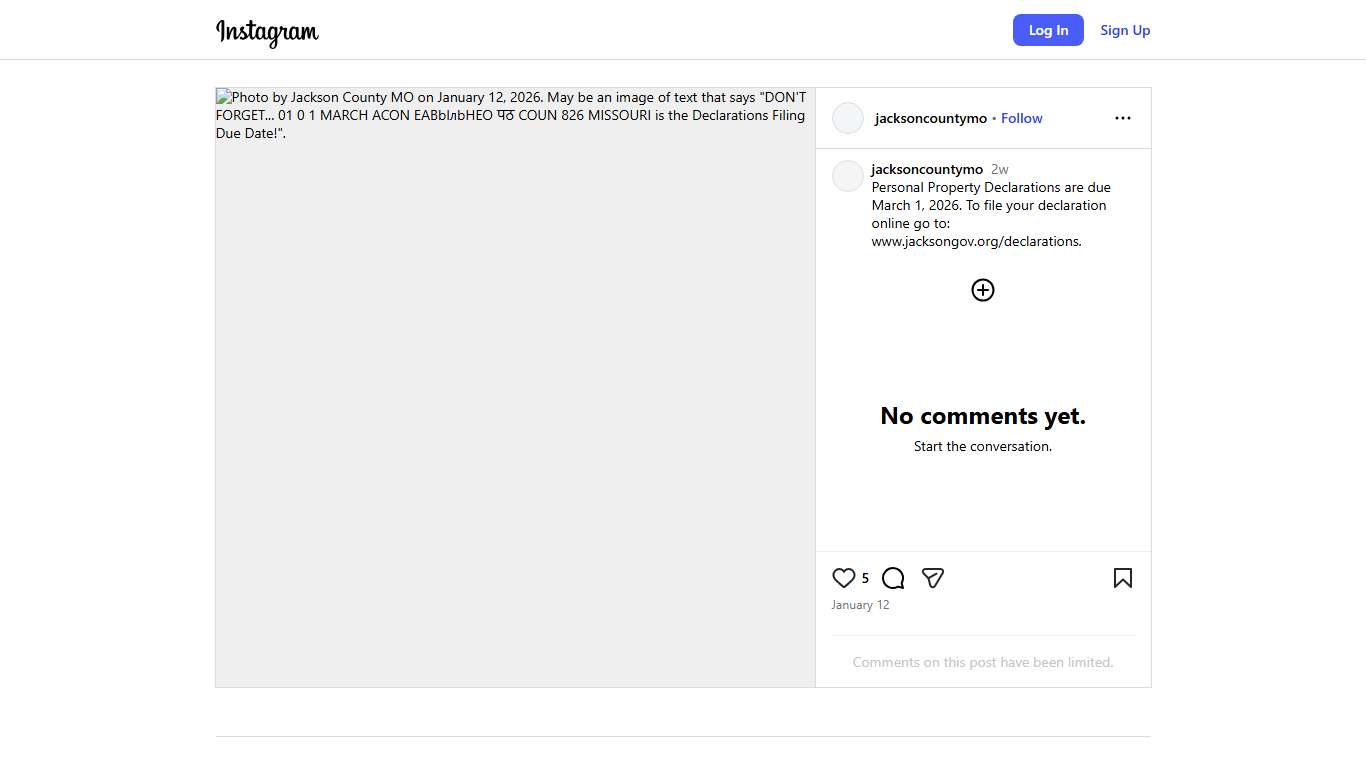The image size is (1366, 768).
Task: Save the post with the bookmark icon
Action: coord(1122,578)
